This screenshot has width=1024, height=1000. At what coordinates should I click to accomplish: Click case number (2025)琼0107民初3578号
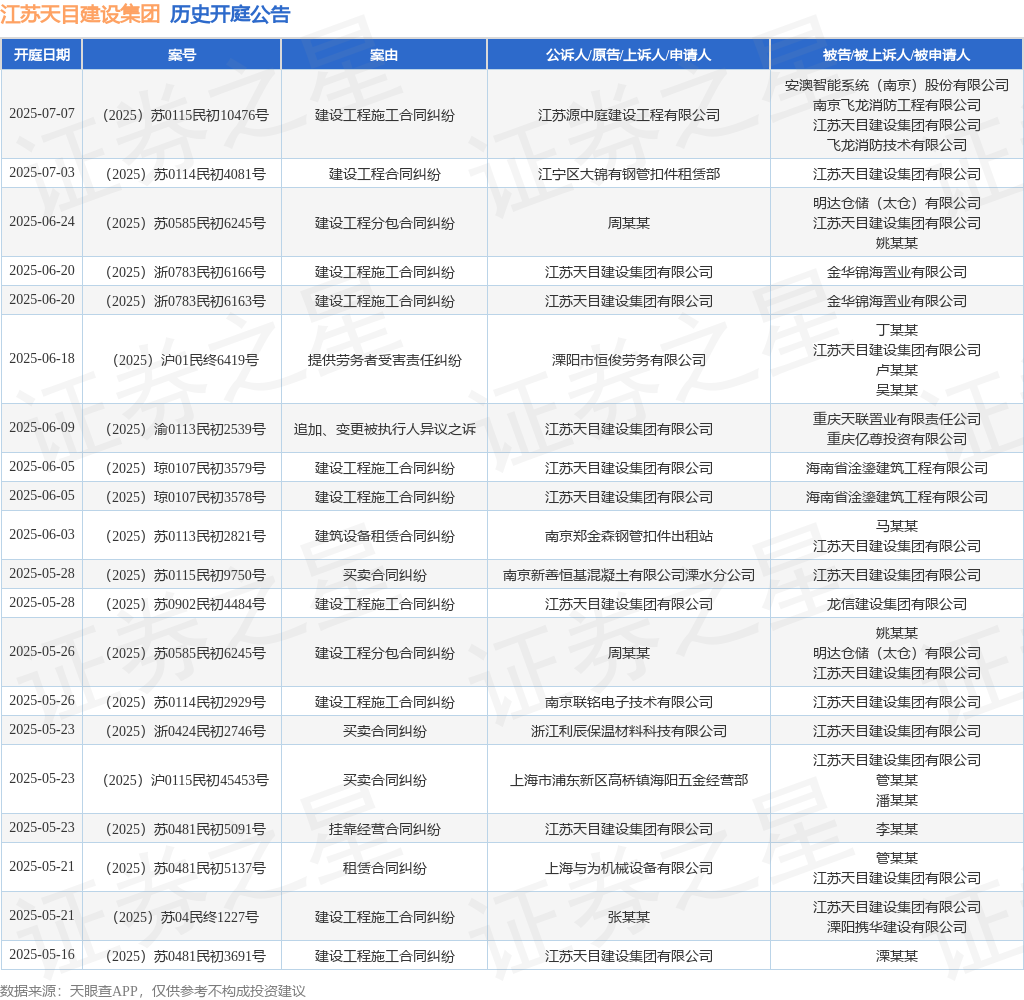click(185, 497)
